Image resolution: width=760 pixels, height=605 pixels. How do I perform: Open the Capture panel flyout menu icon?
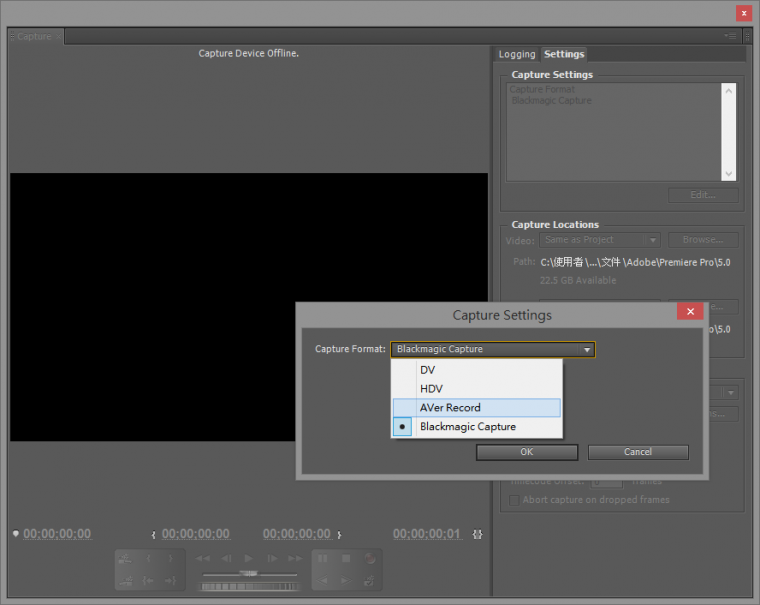tap(732, 36)
